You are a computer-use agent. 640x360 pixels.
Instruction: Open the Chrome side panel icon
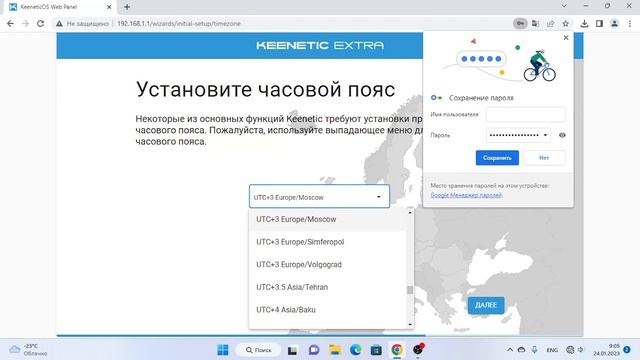[x=599, y=24]
